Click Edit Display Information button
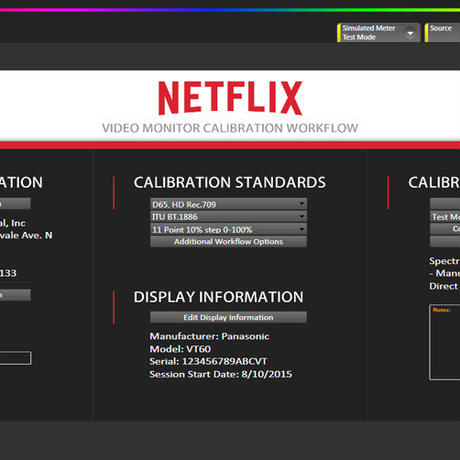 click(x=228, y=317)
